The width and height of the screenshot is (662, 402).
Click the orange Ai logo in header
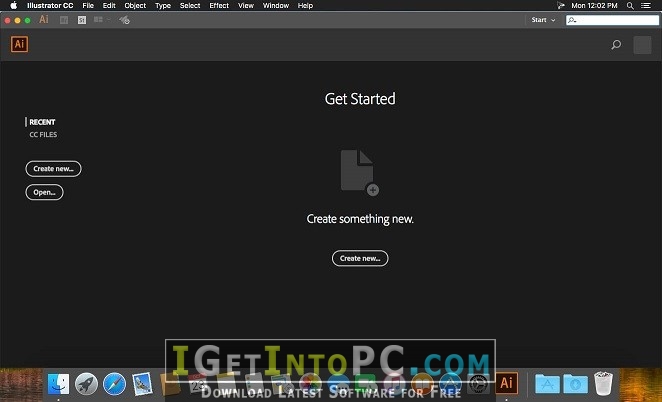pos(19,44)
